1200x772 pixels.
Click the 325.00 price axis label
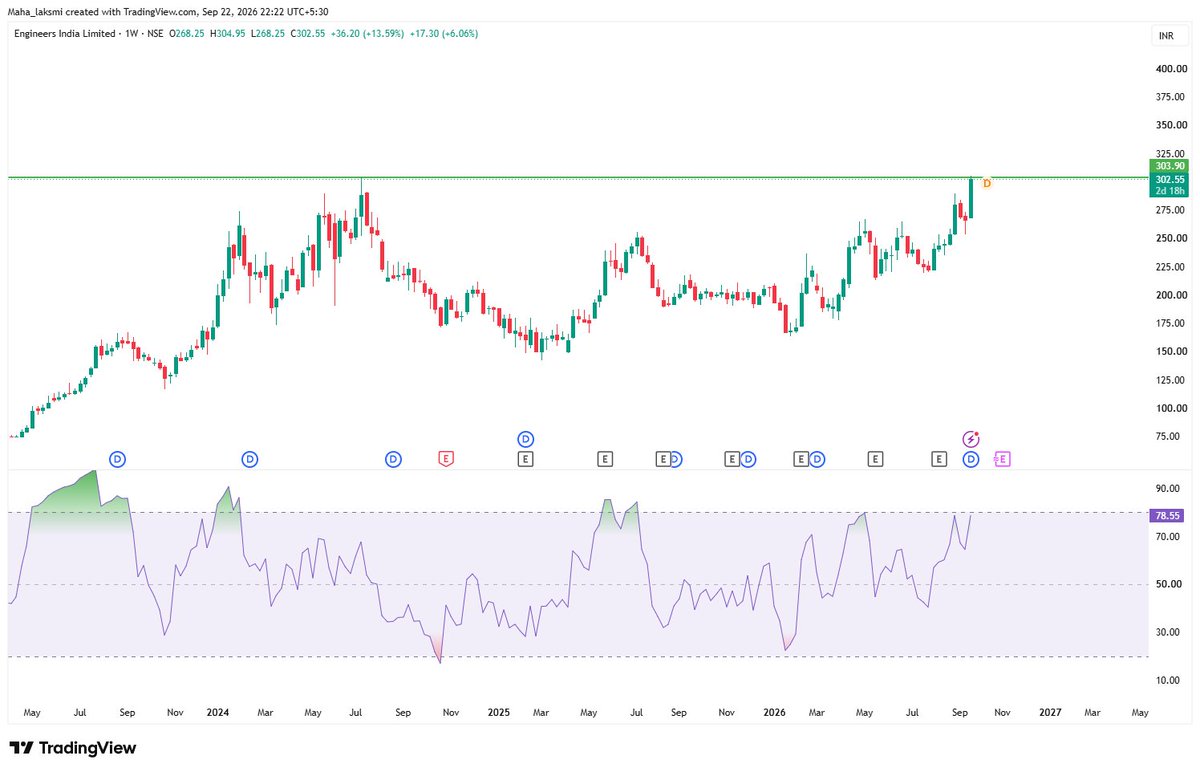[1168, 154]
